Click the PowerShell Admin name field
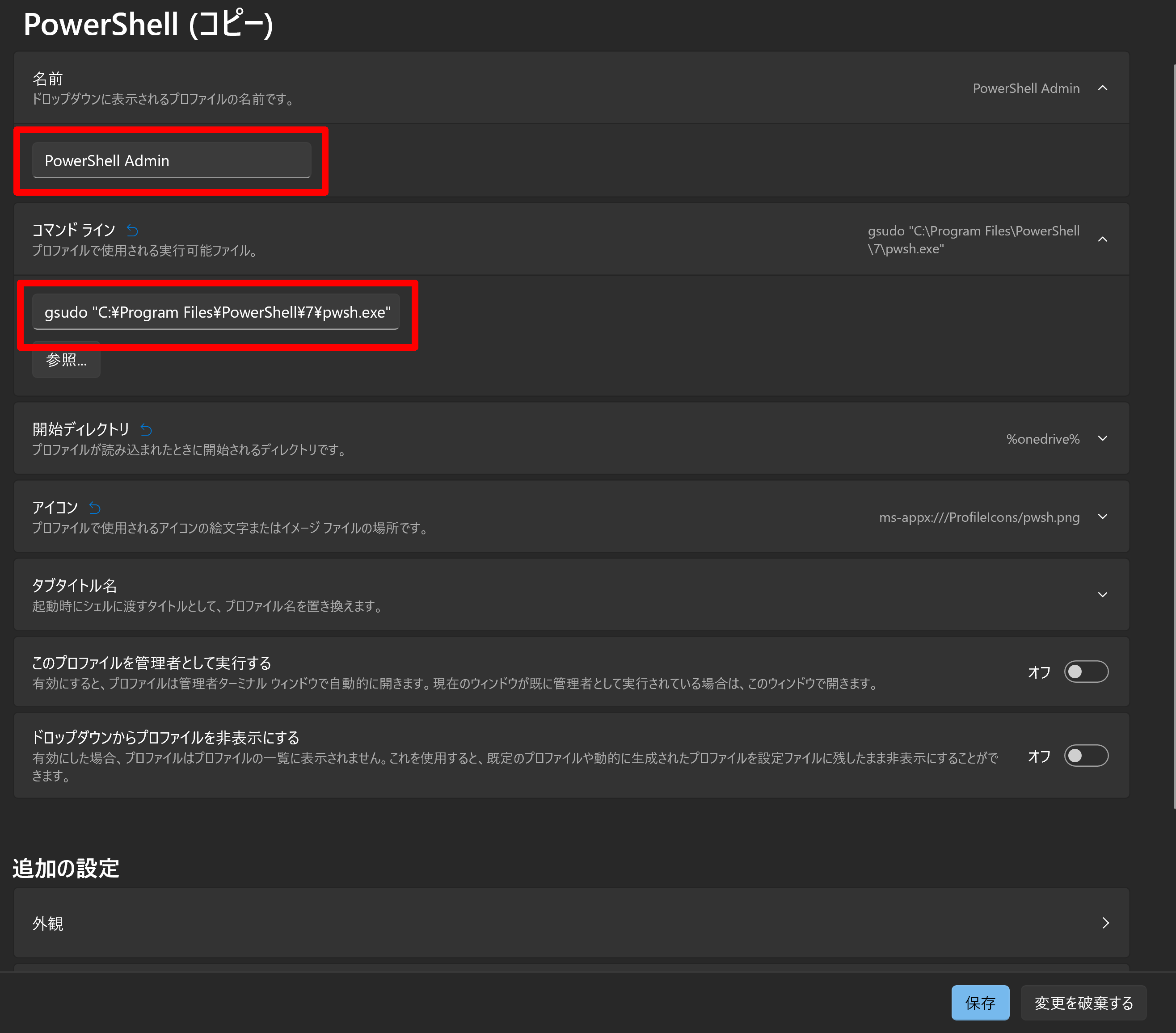This screenshot has width=1176, height=1033. 172,161
